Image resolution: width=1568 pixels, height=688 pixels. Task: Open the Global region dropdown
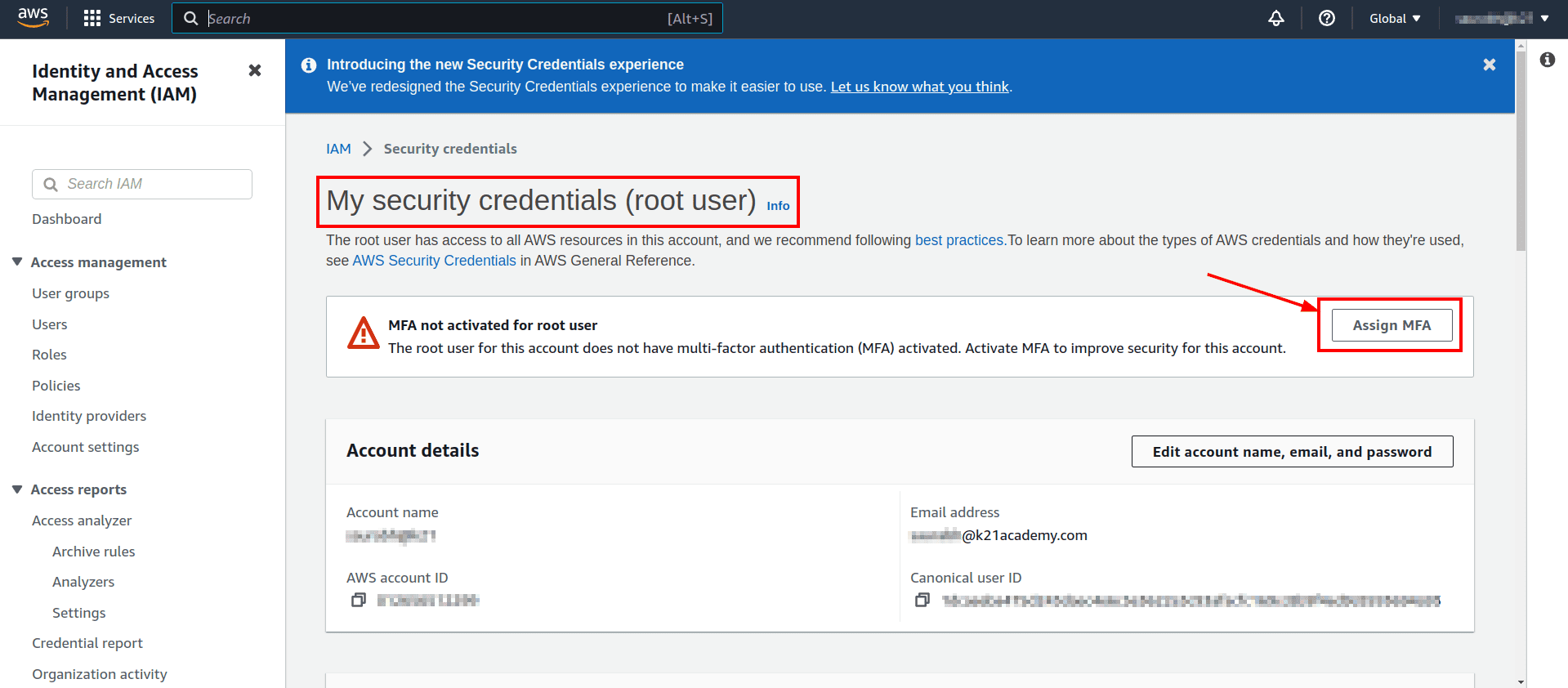click(x=1394, y=18)
